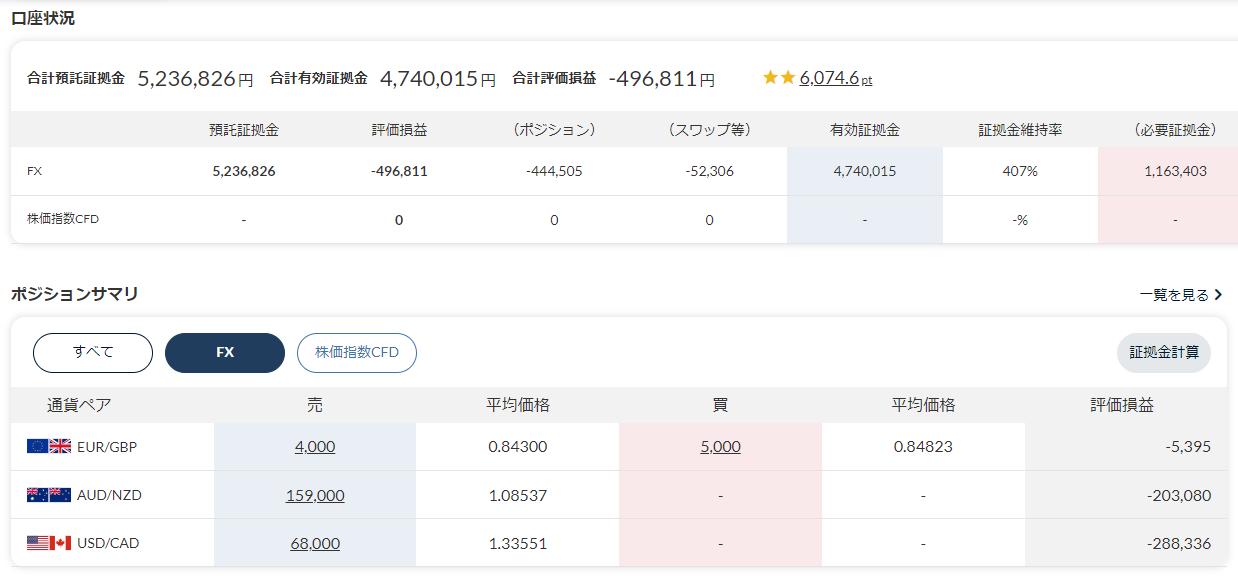Open USD/CAD sell quantity 68,000 link
The width and height of the screenshot is (1238, 580).
pos(315,543)
